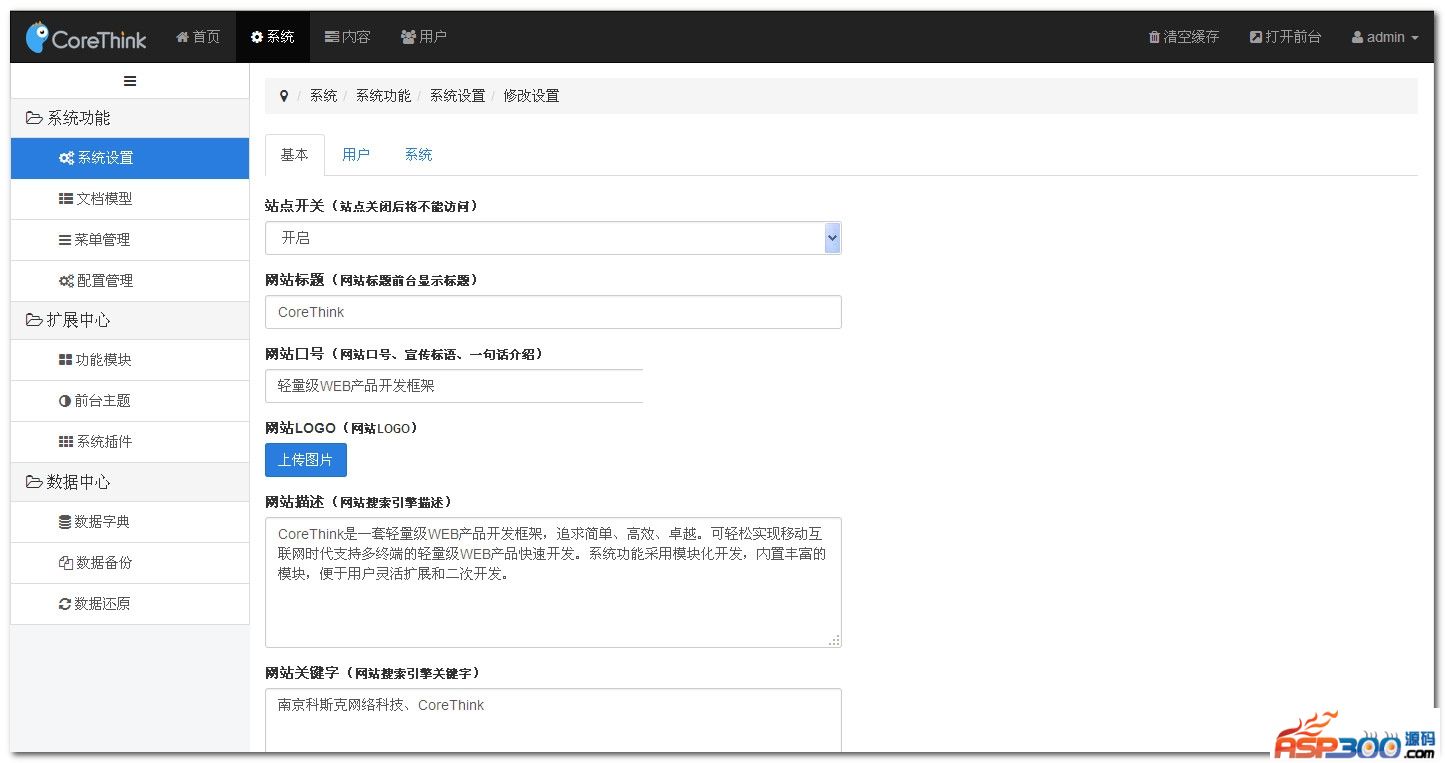Screen dimensions: 1445x763
Task: Open 前台主题 theme settings in sidebar
Action: [95, 401]
